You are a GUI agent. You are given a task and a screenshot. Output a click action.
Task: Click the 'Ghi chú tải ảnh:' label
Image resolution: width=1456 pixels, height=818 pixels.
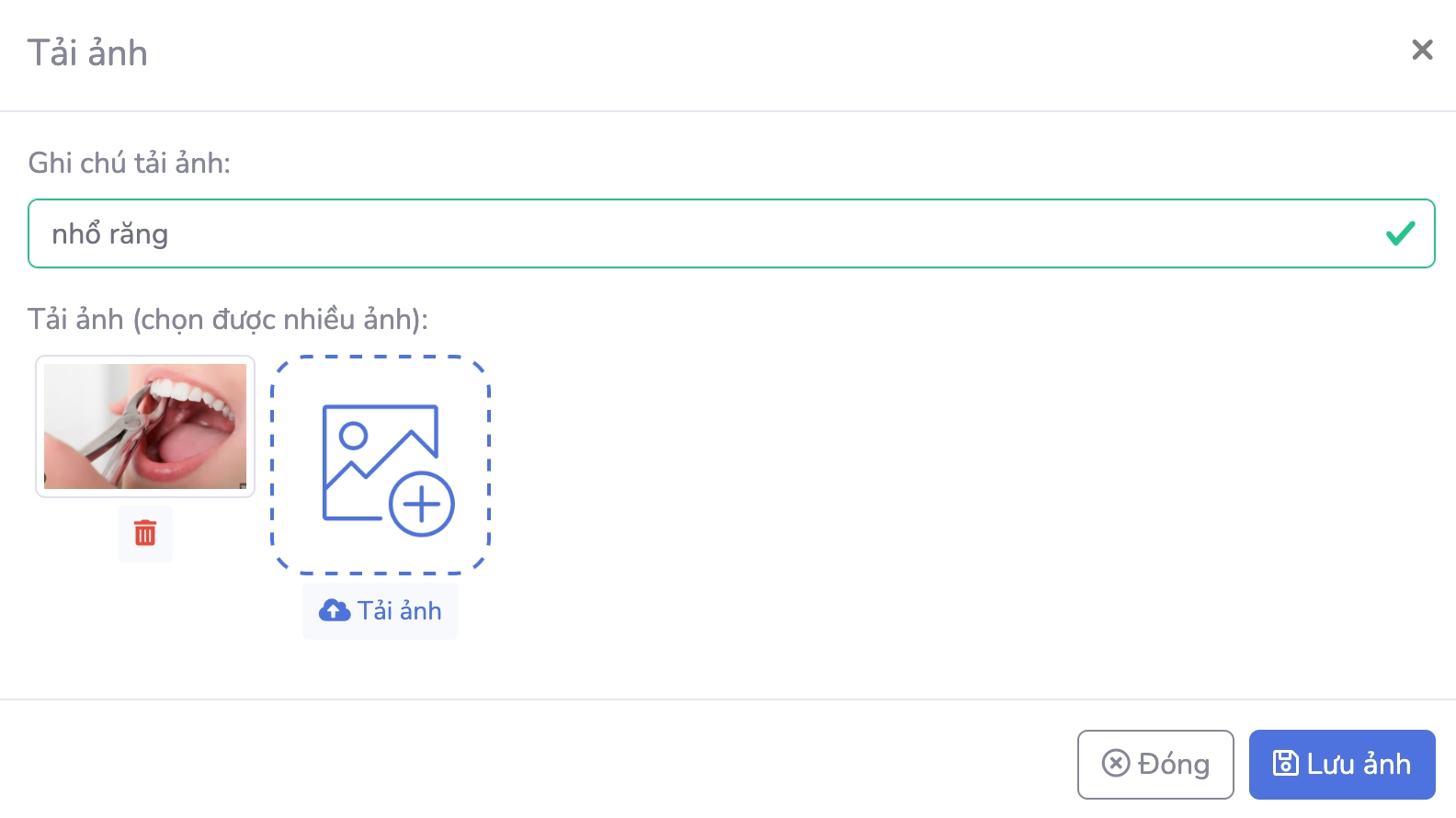coord(130,163)
